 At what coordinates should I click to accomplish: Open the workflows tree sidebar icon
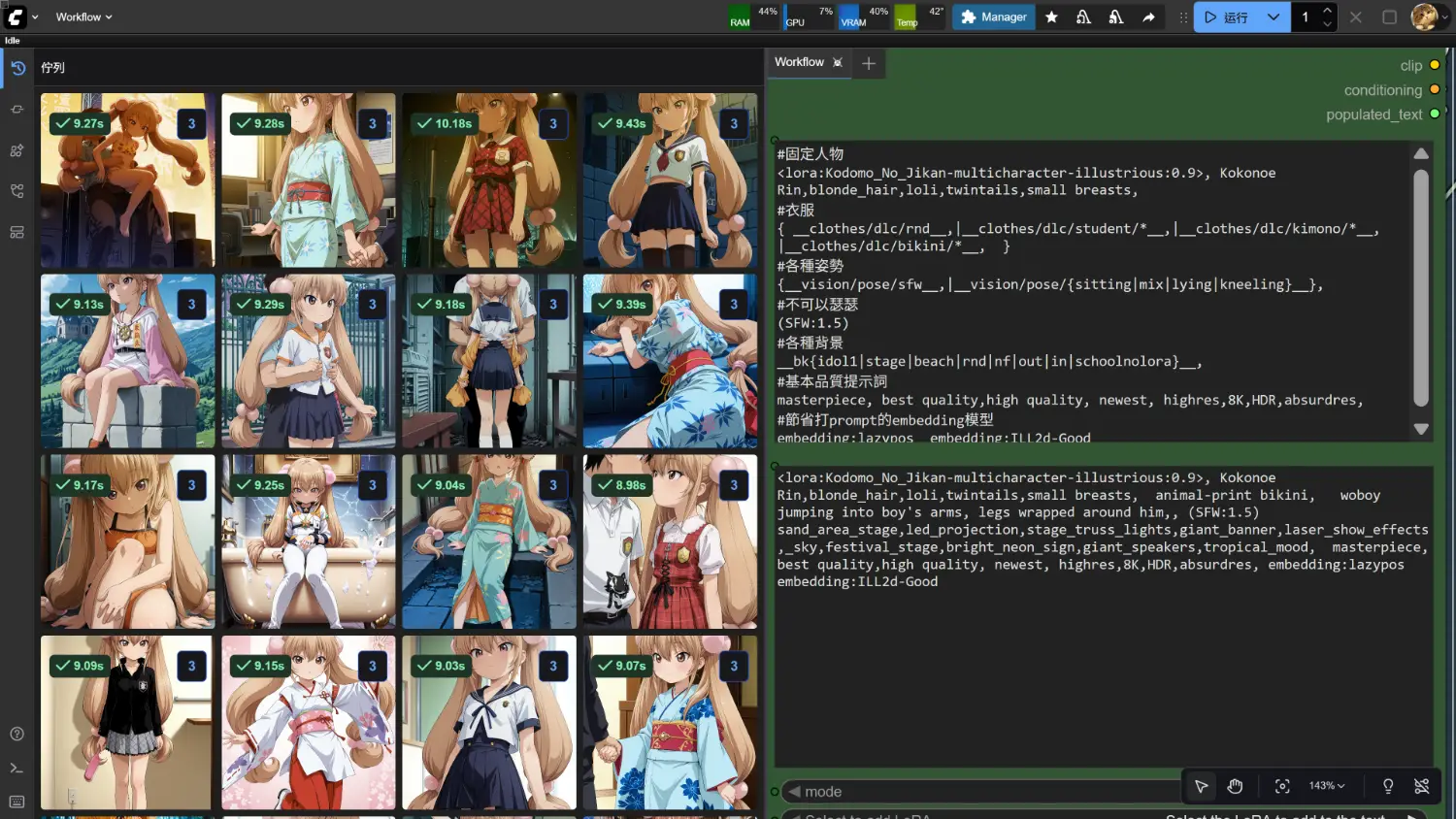tap(17, 191)
